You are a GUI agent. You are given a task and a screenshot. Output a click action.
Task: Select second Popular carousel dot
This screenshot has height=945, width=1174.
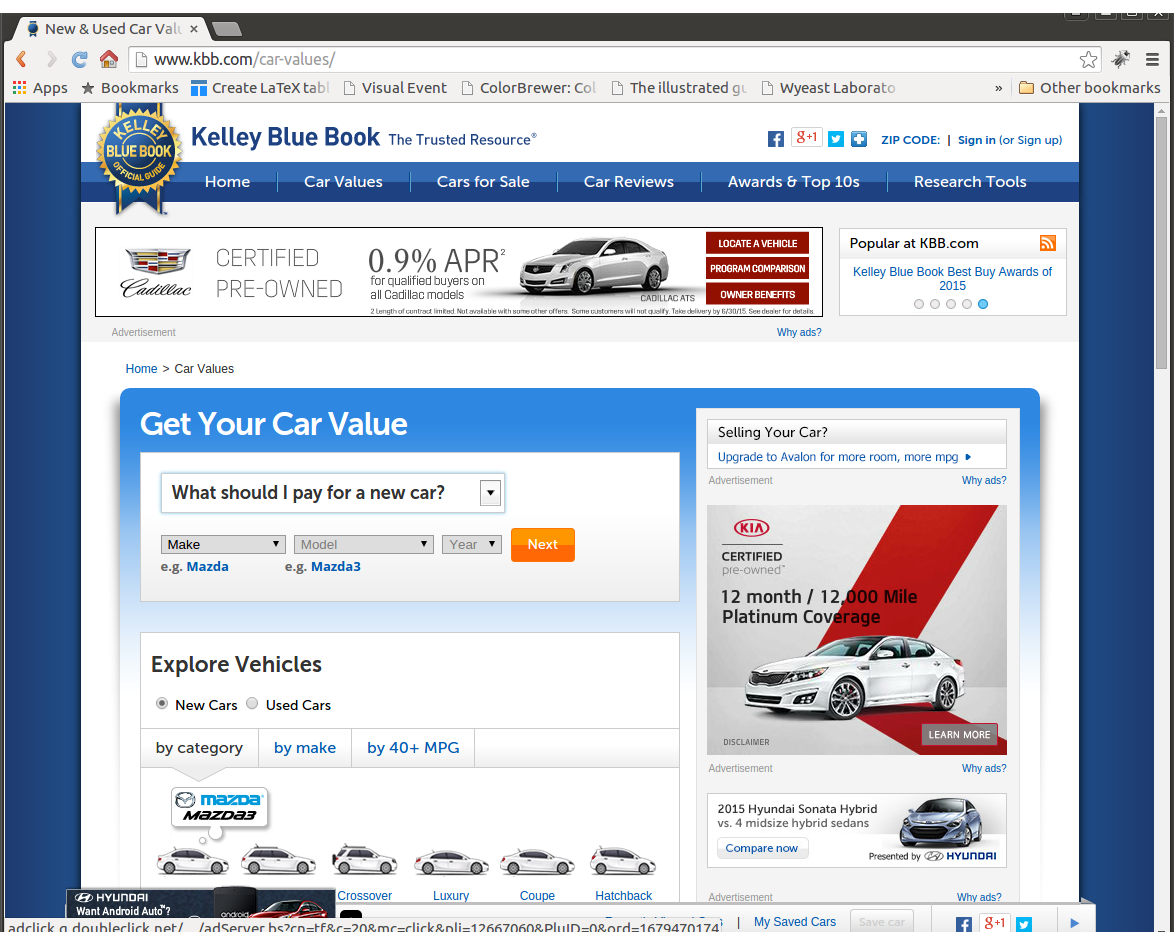pyautogui.click(x=934, y=304)
